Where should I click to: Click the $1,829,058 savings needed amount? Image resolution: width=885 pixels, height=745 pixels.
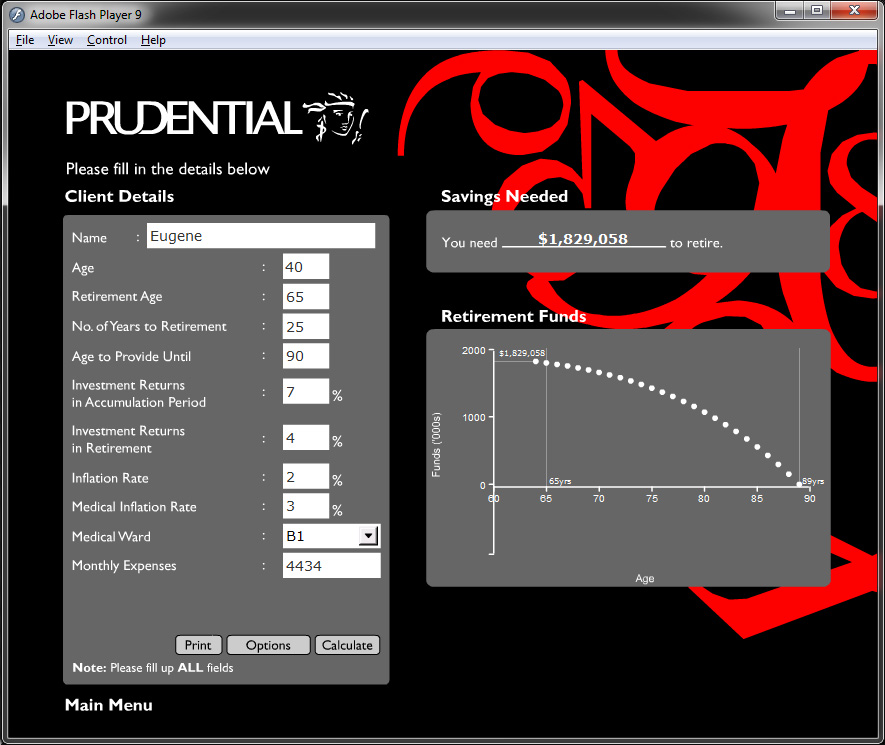583,239
